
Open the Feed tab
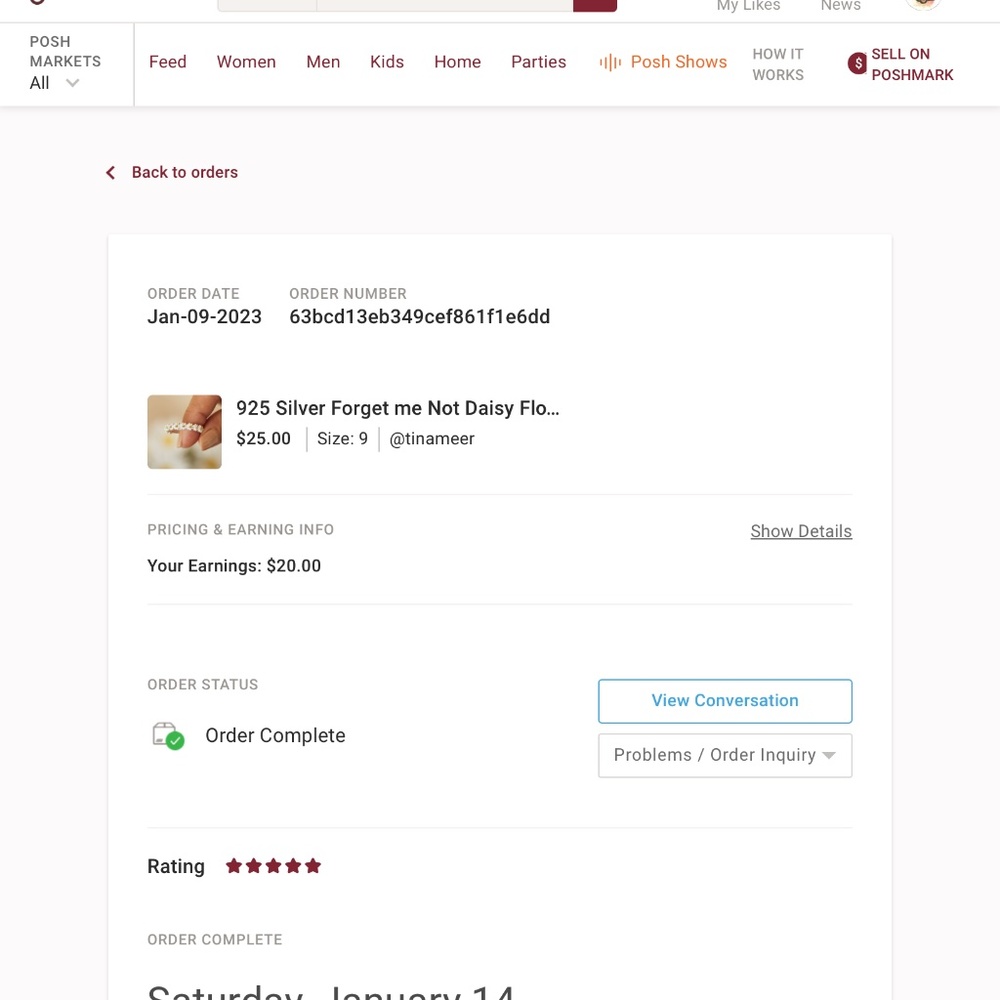(x=168, y=62)
